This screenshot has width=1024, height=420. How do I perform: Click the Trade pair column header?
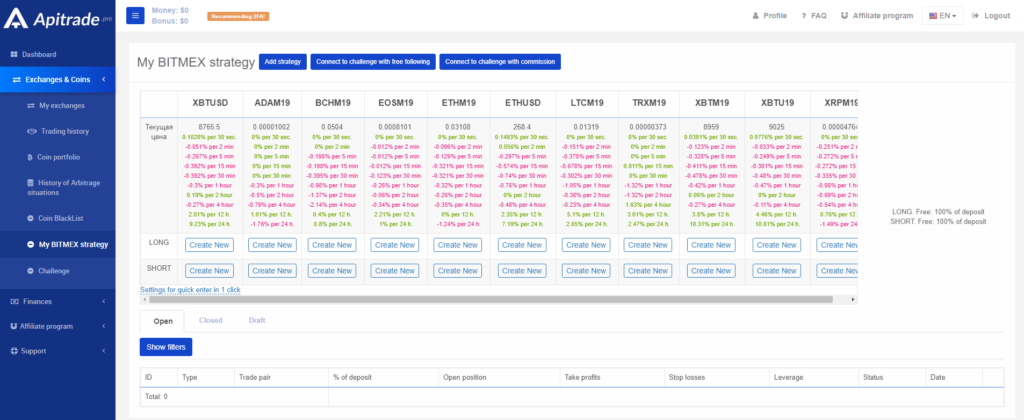click(x=281, y=378)
